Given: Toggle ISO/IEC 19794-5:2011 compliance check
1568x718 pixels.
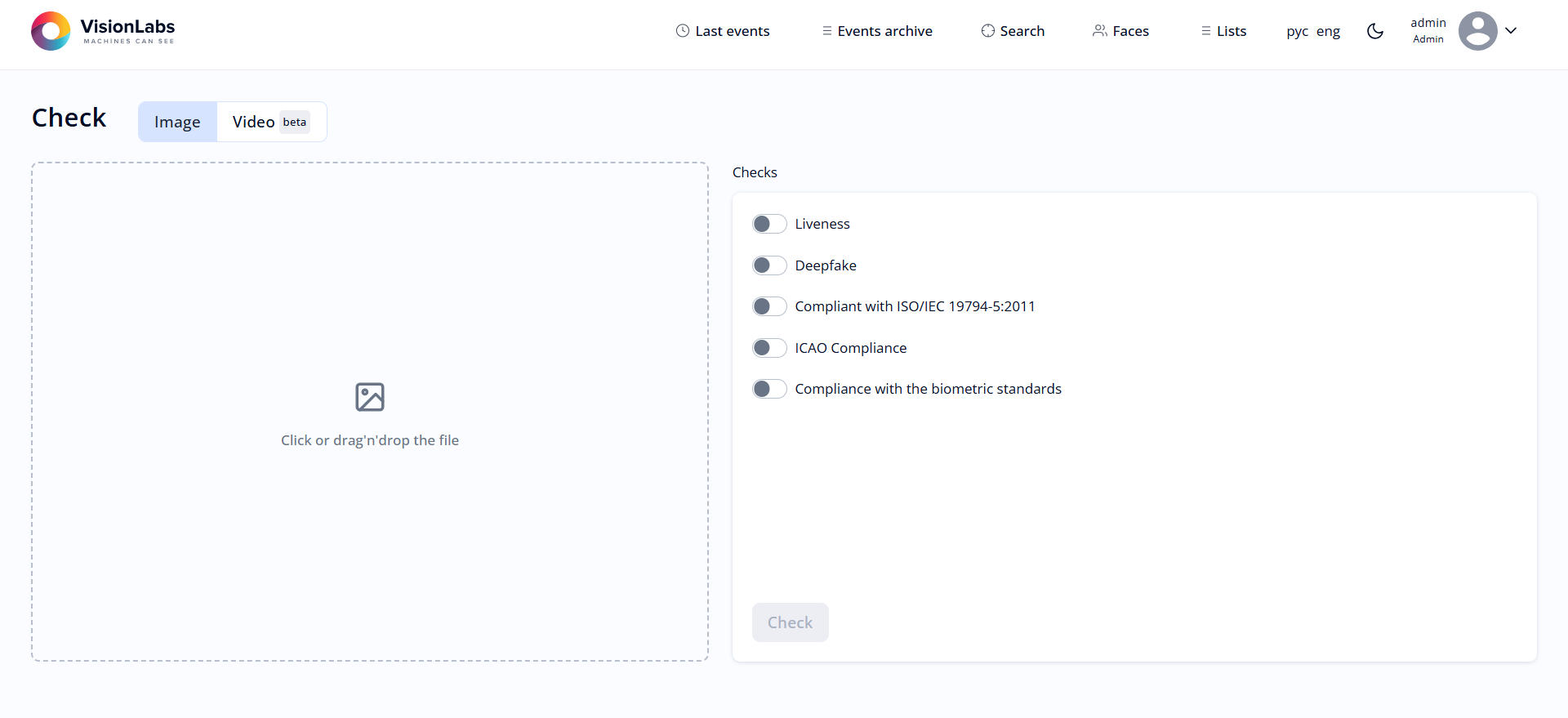Looking at the screenshot, I should [x=769, y=306].
